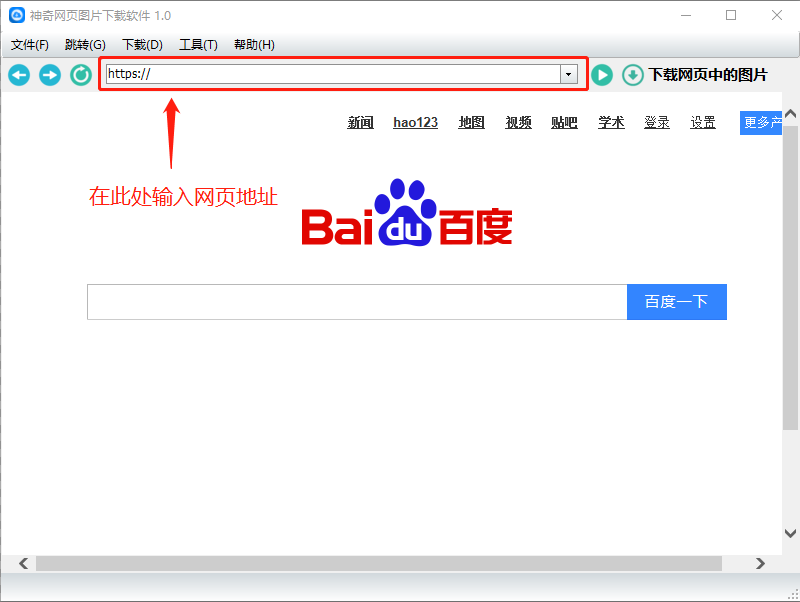Click the circular refresh icon
The height and width of the screenshot is (602, 800).
(80, 75)
